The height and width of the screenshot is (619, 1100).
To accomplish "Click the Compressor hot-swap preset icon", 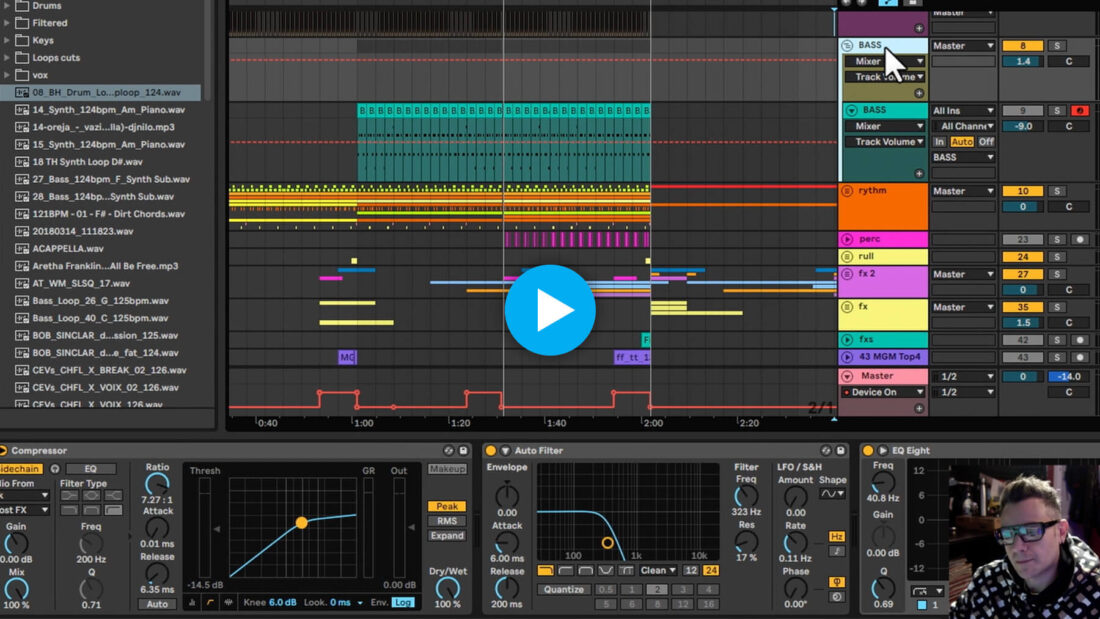I will point(448,451).
